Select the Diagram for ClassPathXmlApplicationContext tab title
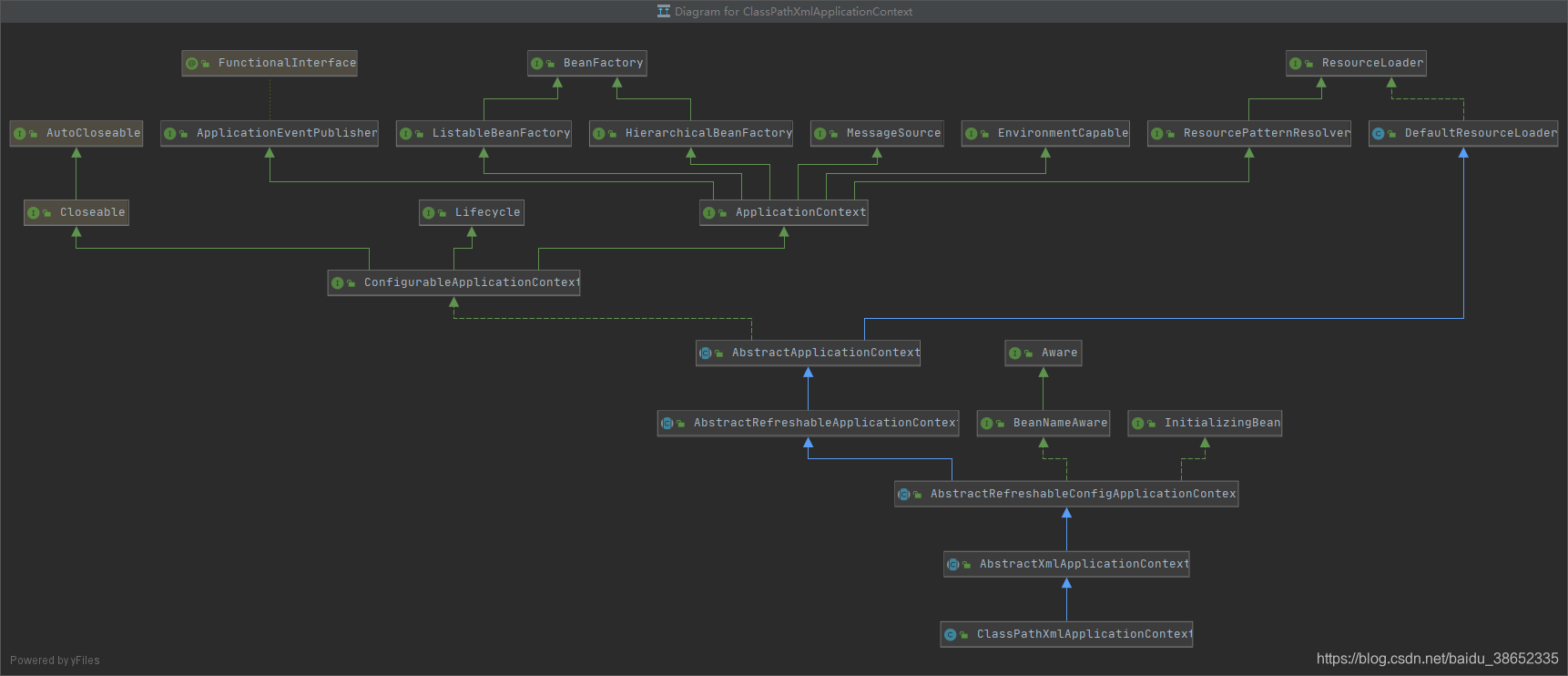 (x=793, y=12)
